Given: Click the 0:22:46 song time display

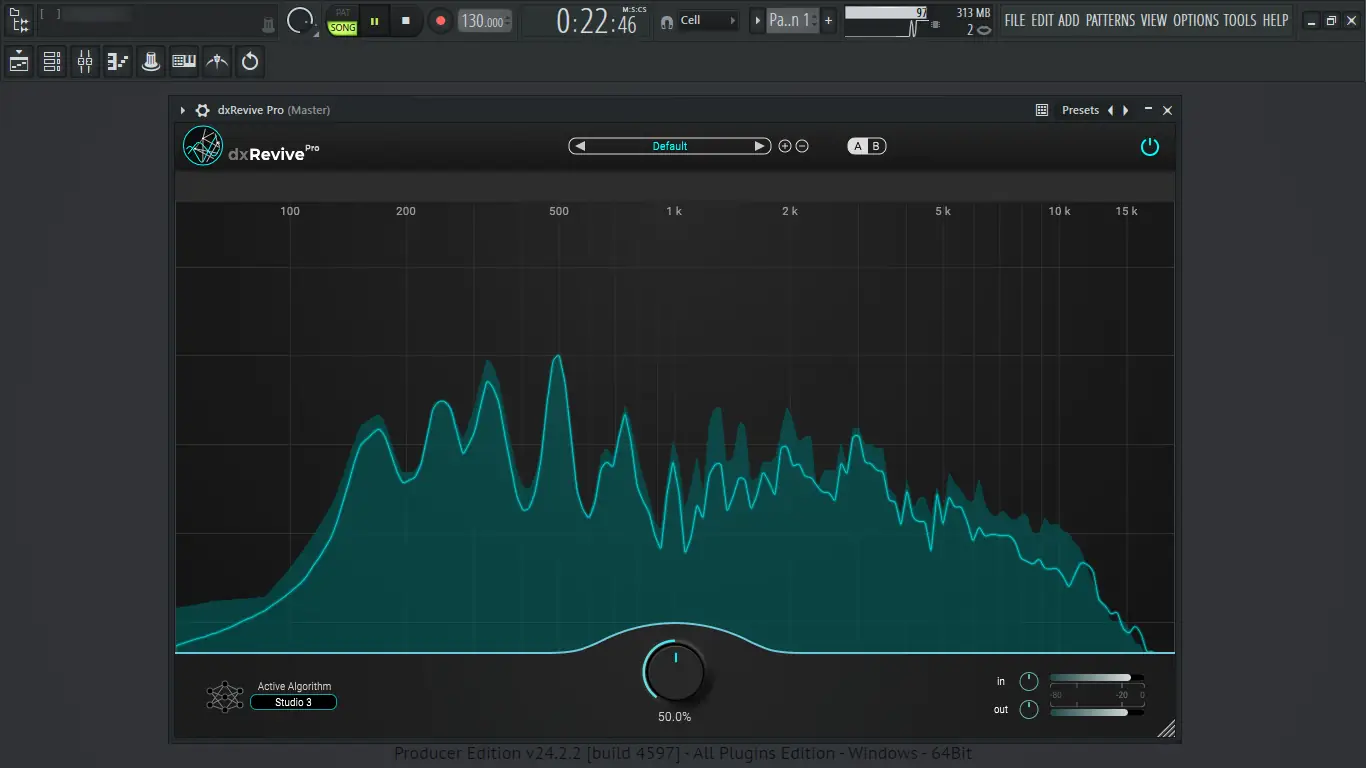Looking at the screenshot, I should (x=596, y=21).
